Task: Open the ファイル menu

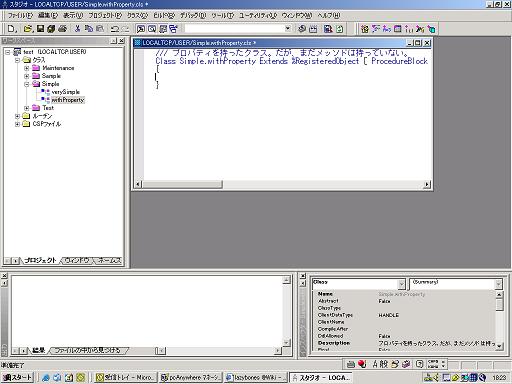Action: [x=20, y=15]
